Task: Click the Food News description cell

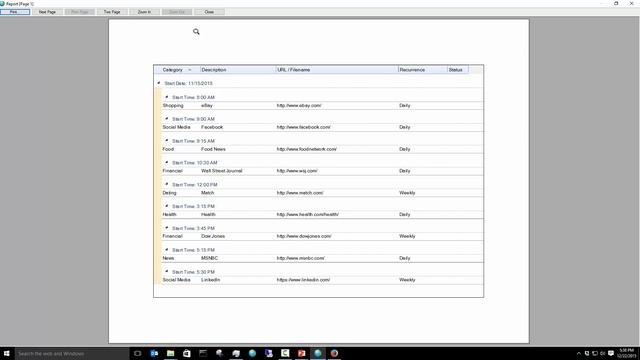Action: (x=213, y=149)
